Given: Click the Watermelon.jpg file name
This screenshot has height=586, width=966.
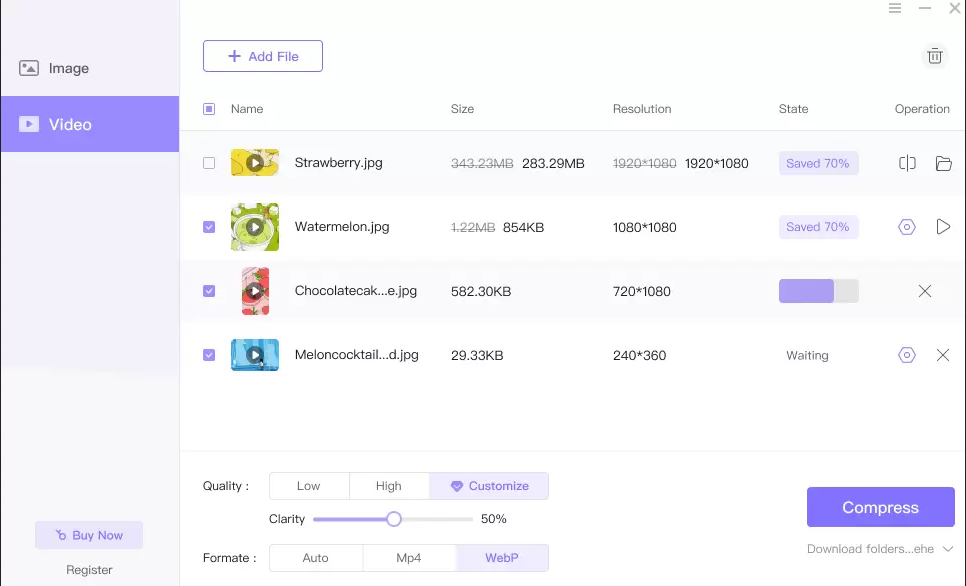Looking at the screenshot, I should pos(342,227).
